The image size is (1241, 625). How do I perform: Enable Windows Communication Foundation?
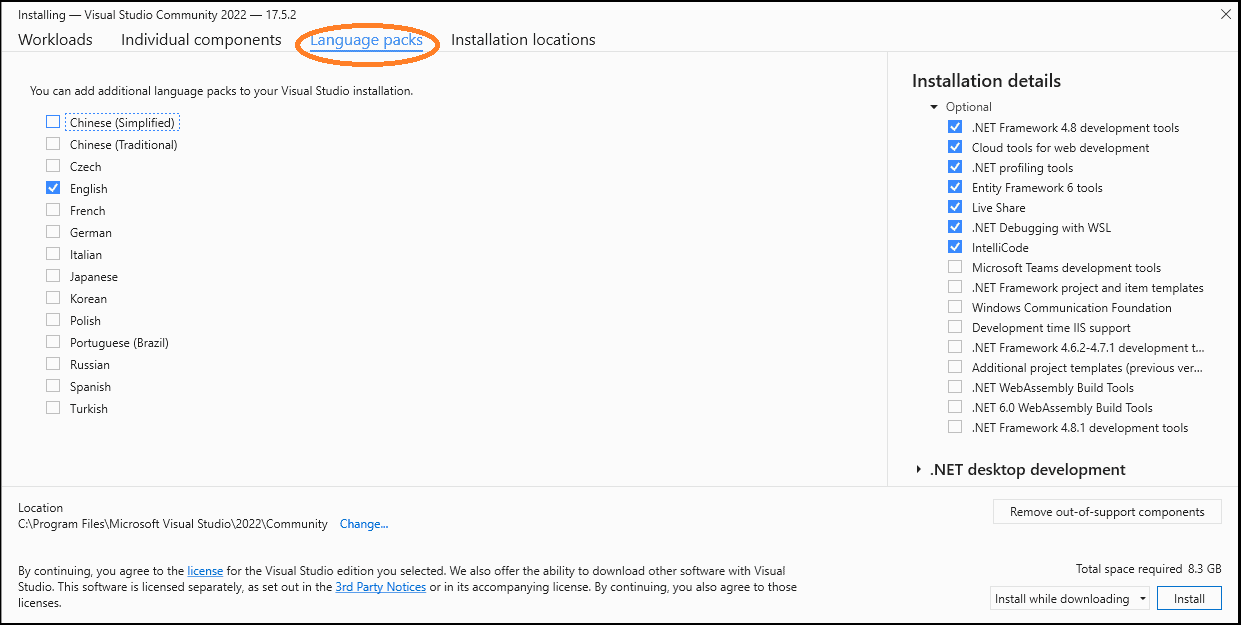(x=955, y=307)
